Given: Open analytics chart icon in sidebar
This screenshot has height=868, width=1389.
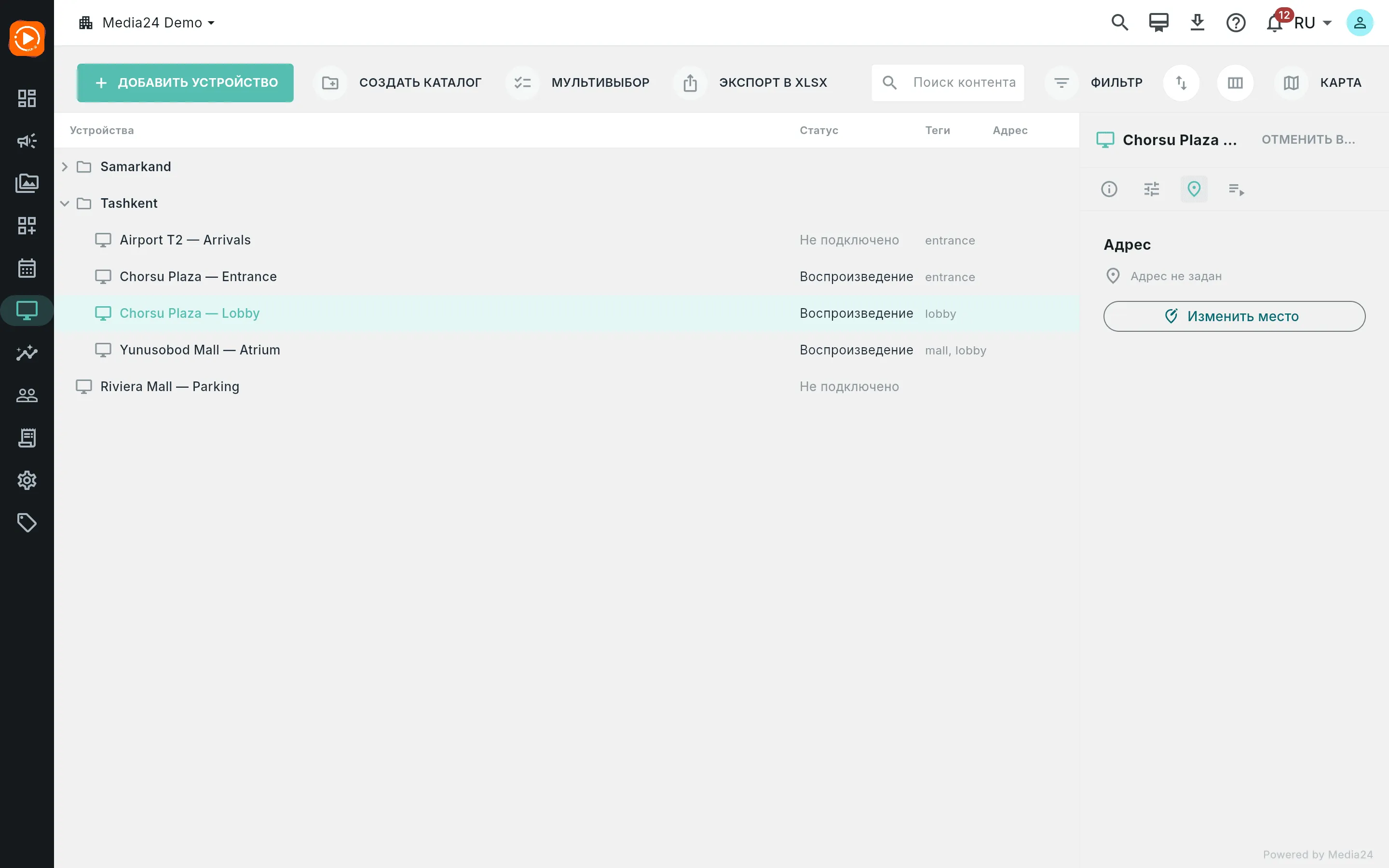Looking at the screenshot, I should (27, 353).
